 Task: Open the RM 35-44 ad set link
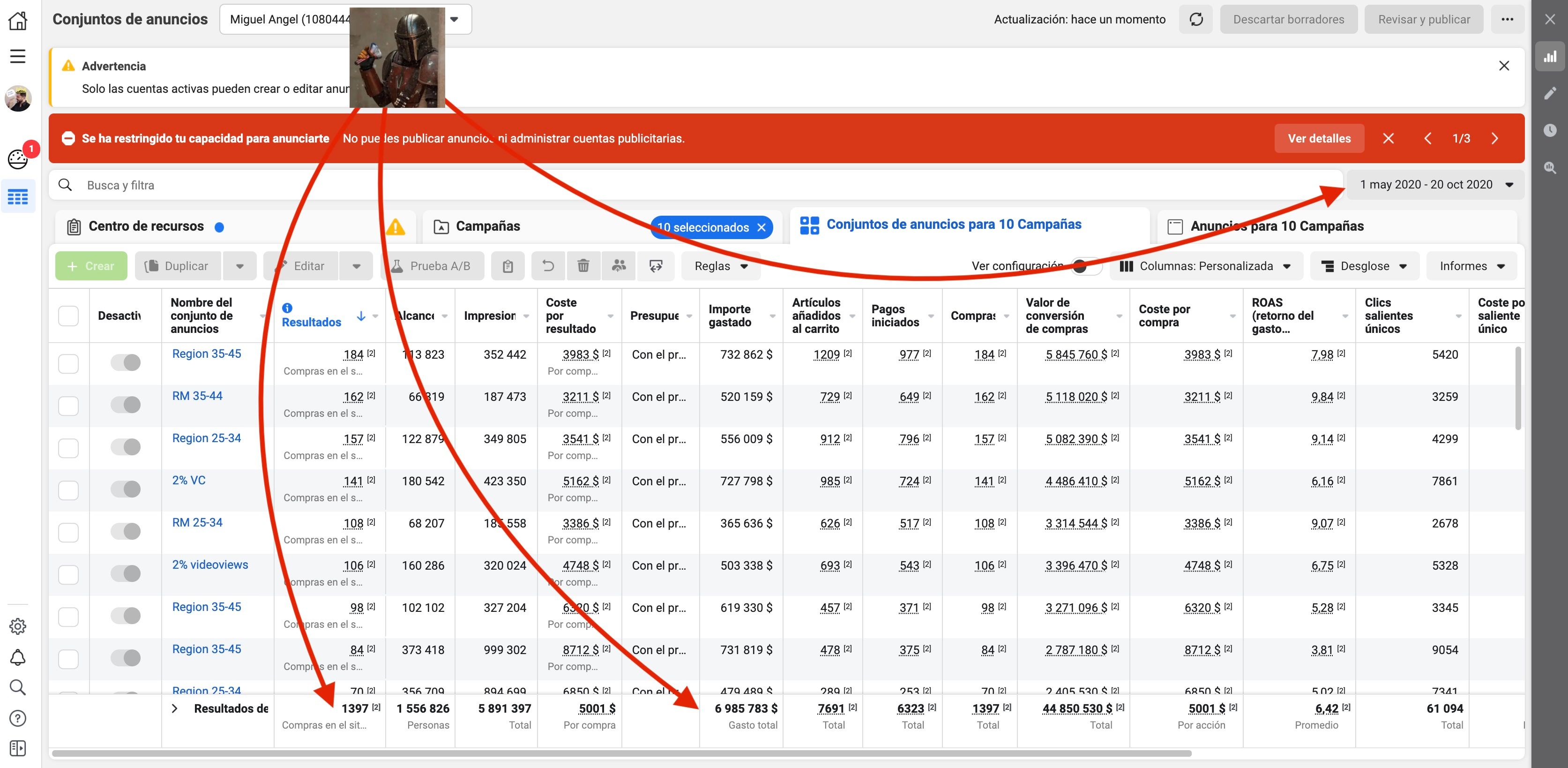[197, 396]
